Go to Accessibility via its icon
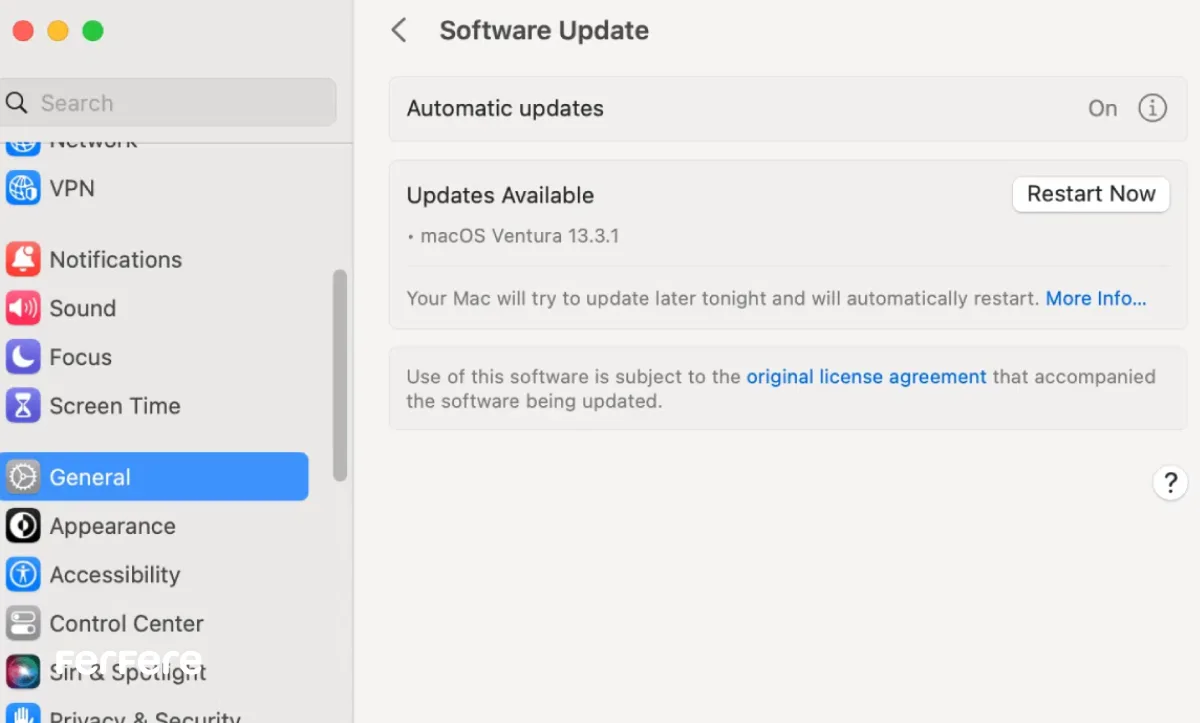1200x723 pixels. click(23, 575)
